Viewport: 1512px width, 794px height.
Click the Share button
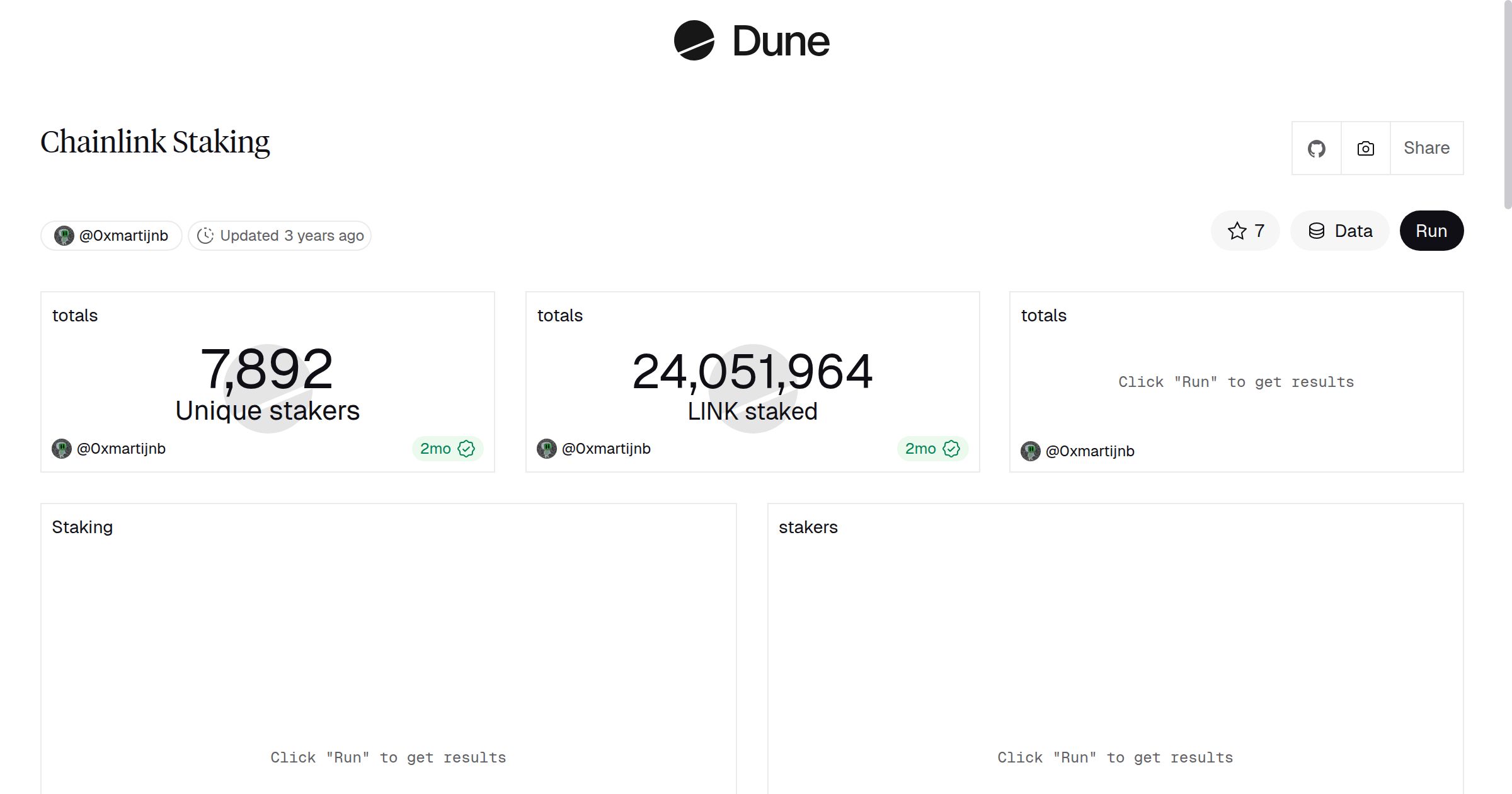coord(1426,147)
